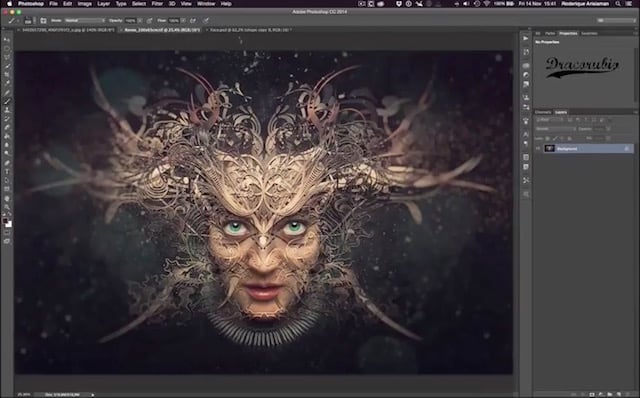Open the Character panel icon (letter A)
This screenshot has width=640, height=398.
[x=526, y=134]
